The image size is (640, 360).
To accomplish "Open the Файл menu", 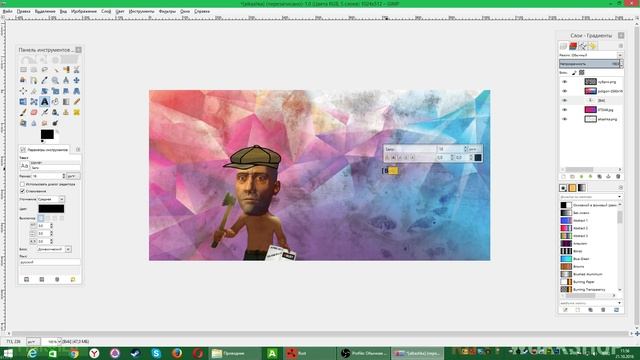I will [7, 11].
